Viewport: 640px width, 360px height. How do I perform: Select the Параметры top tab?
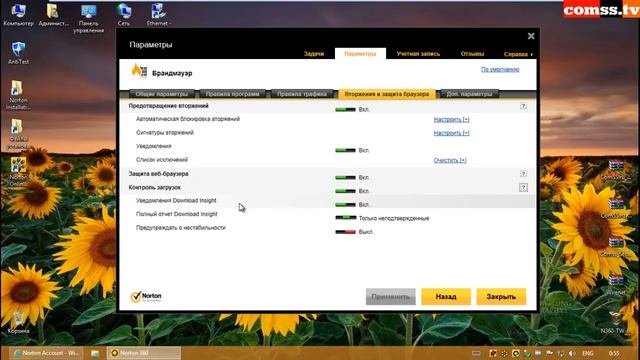[360, 53]
